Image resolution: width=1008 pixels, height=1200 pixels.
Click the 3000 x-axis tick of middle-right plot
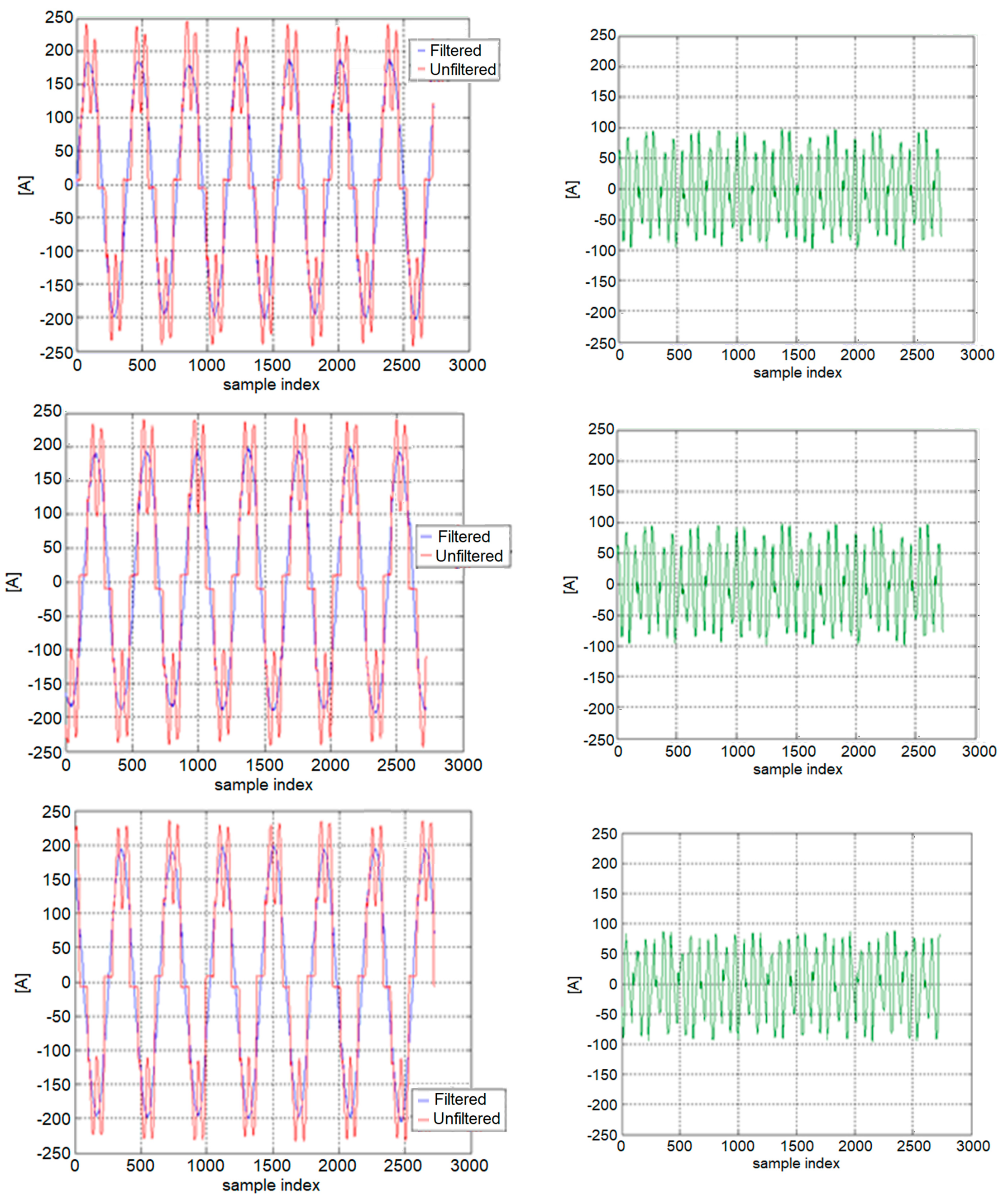(979, 752)
